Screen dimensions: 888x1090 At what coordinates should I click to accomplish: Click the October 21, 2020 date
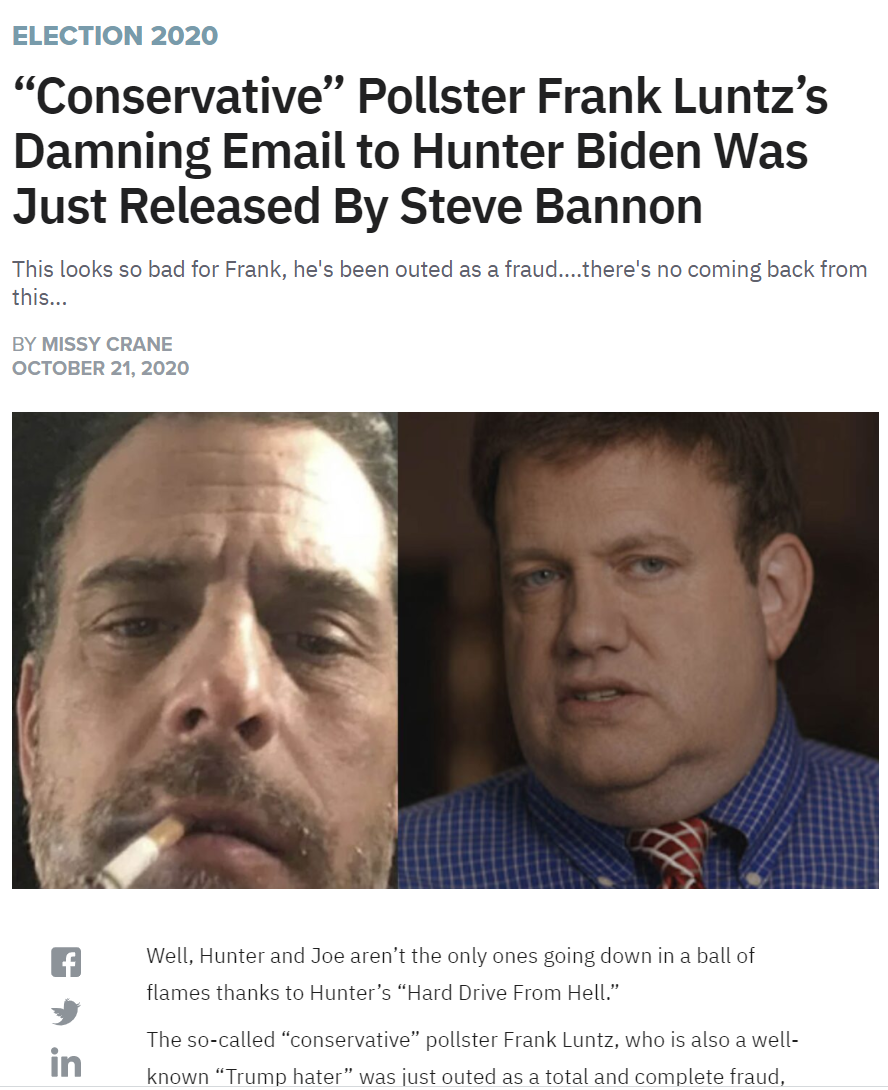101,368
